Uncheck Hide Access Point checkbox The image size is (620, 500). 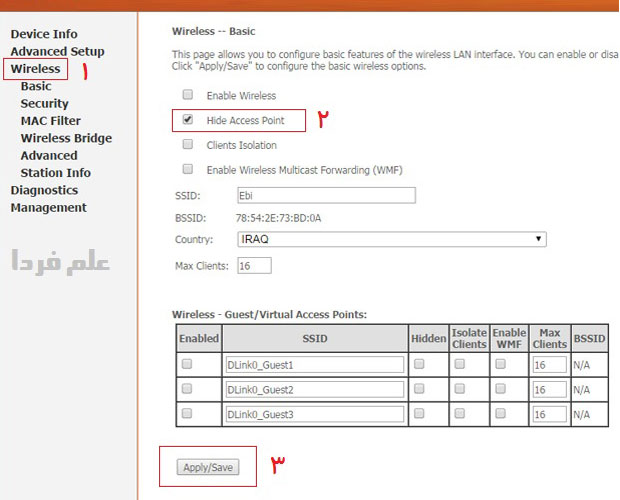point(187,120)
